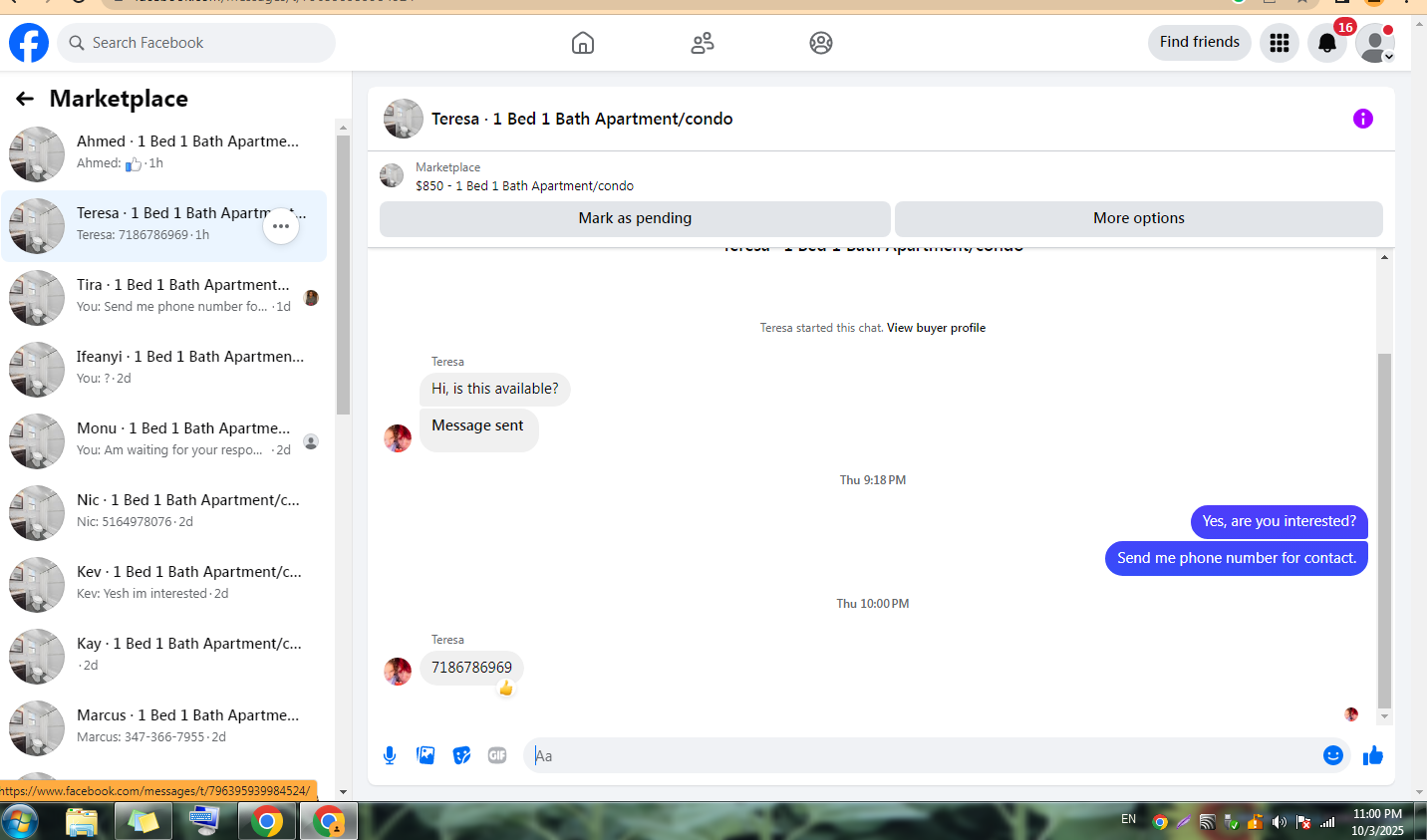Open Kev's apartment conversation

click(164, 585)
